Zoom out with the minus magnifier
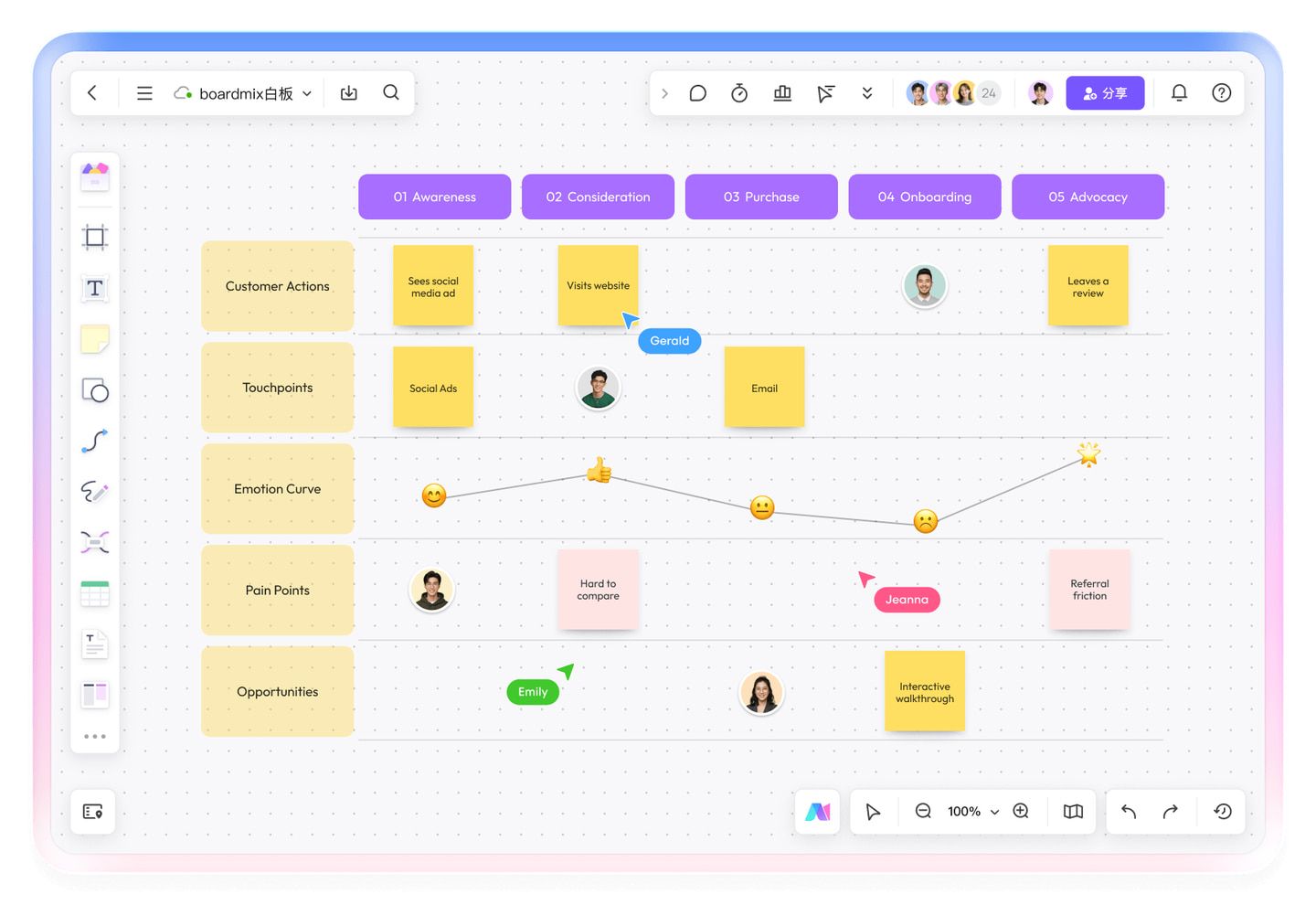The height and width of the screenshot is (905, 1316). tap(923, 811)
